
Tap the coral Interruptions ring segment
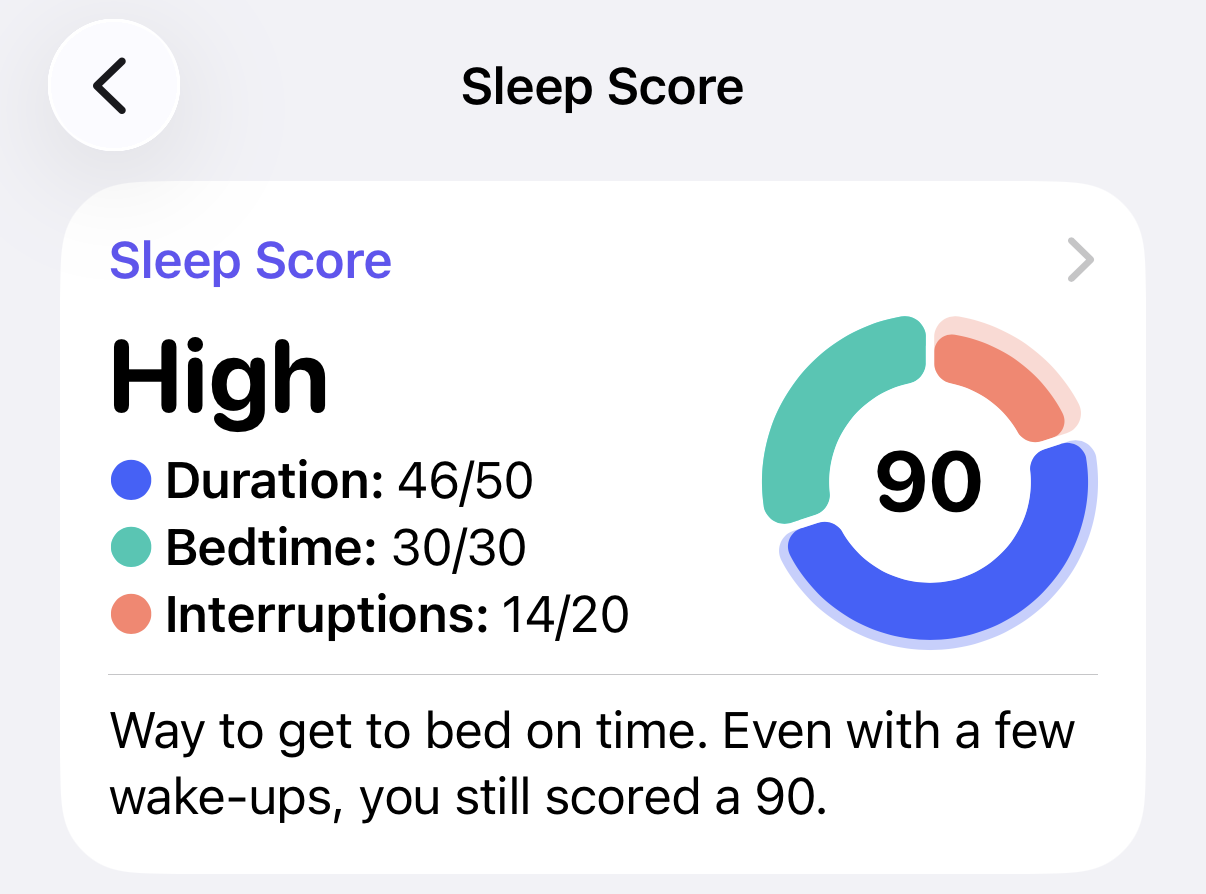click(x=1000, y=380)
